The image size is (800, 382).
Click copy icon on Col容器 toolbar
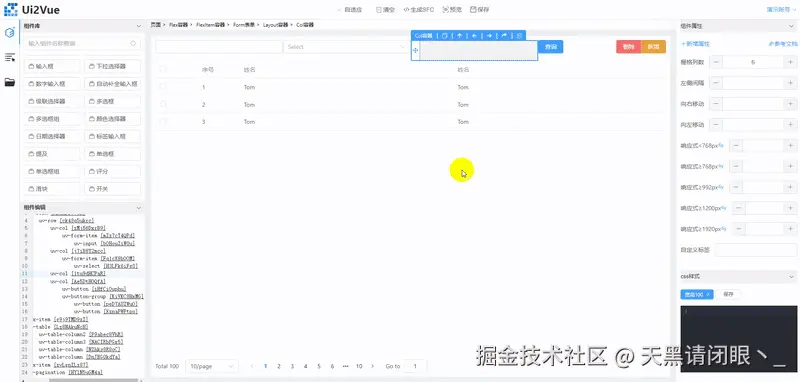pyautogui.click(x=444, y=36)
